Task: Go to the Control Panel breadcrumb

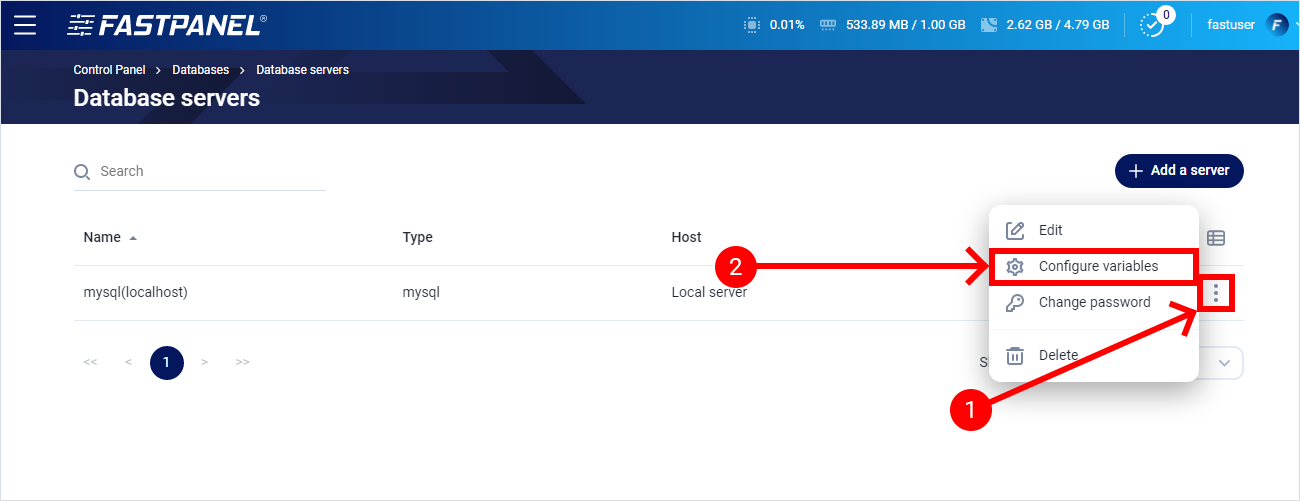Action: [x=109, y=70]
